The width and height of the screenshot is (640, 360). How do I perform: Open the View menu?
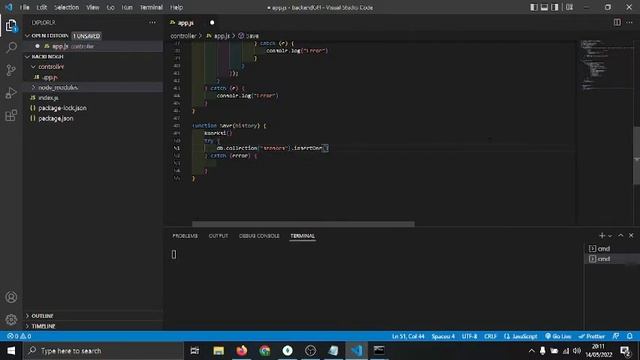(x=93, y=7)
